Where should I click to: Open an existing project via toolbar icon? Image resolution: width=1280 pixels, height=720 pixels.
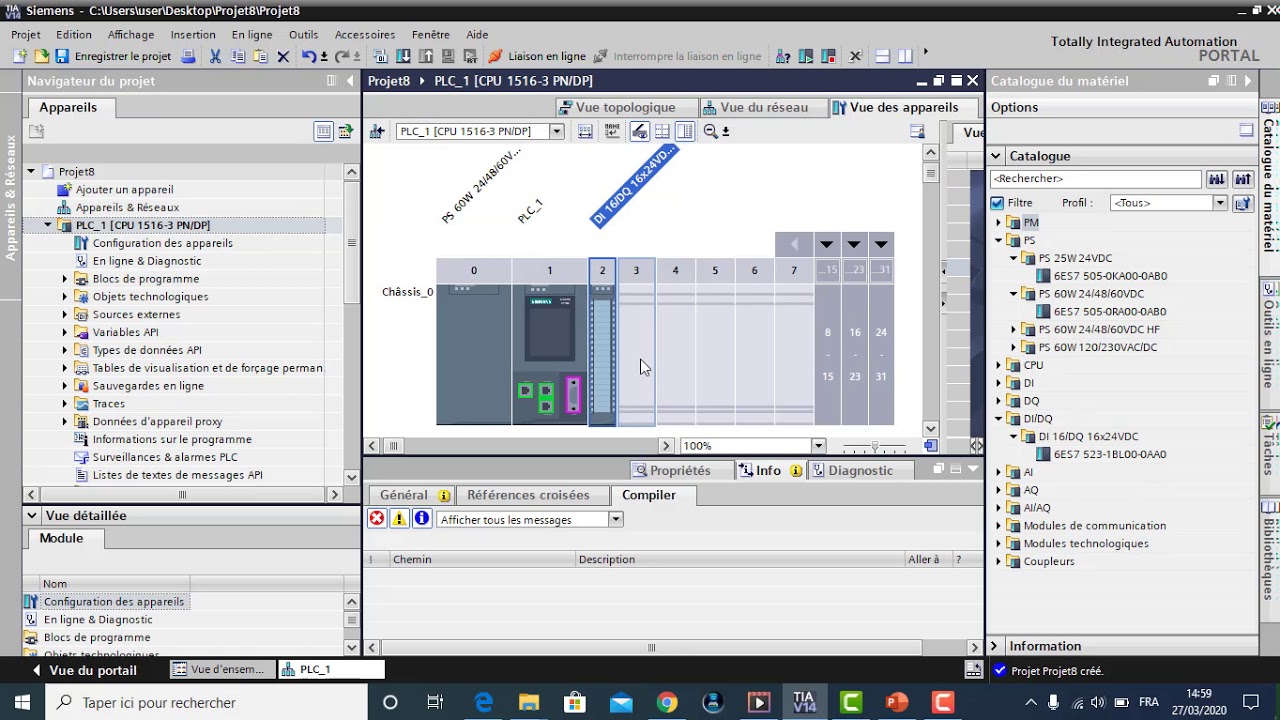(x=41, y=57)
